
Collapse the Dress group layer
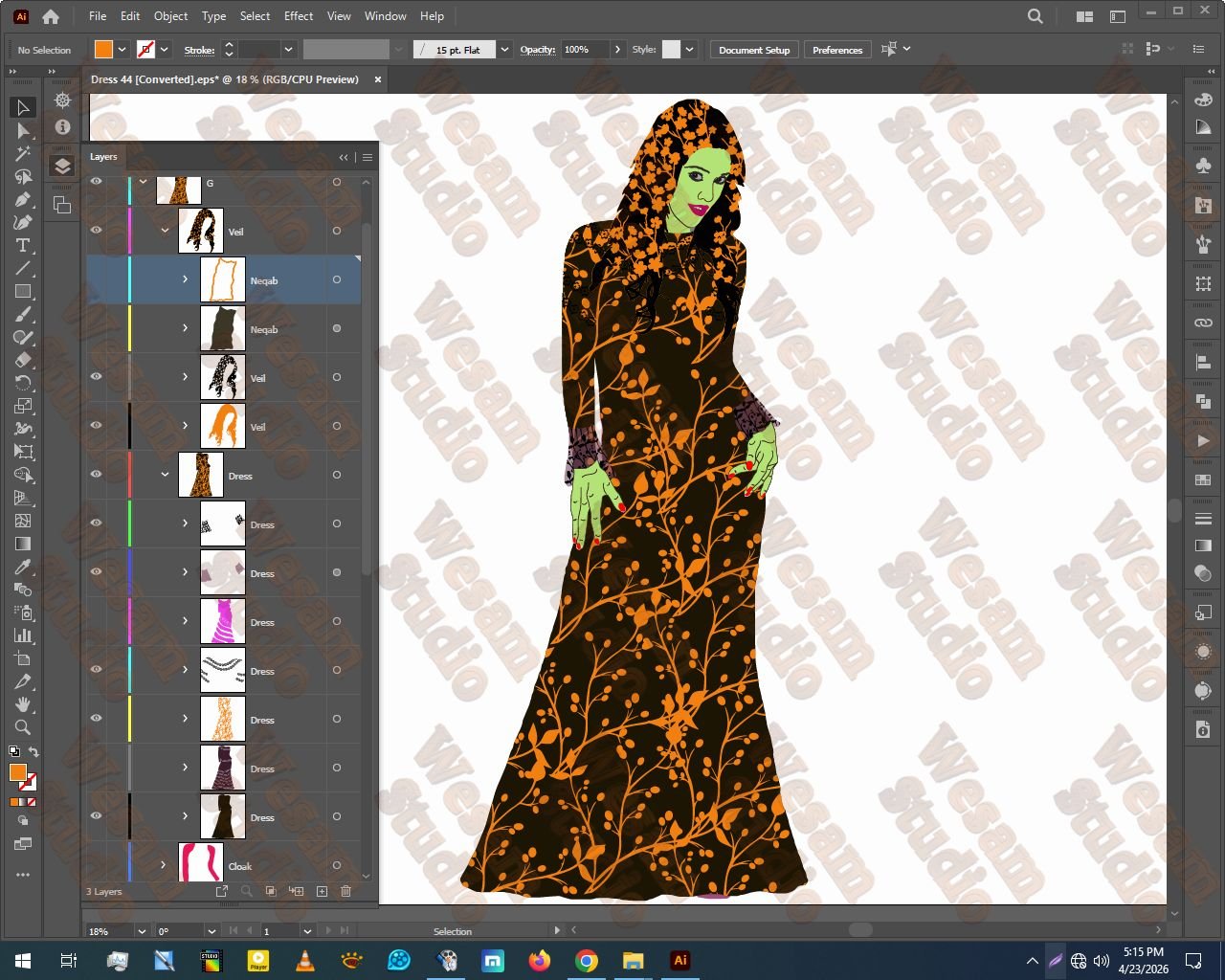coord(165,475)
